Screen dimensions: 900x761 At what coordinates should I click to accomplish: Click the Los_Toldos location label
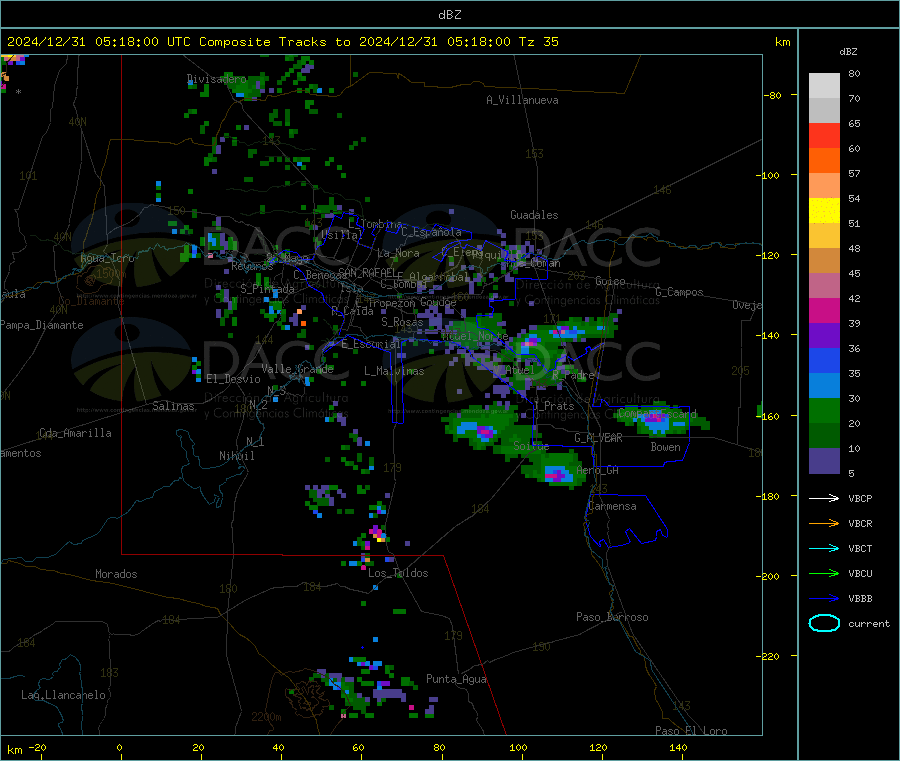pos(398,573)
